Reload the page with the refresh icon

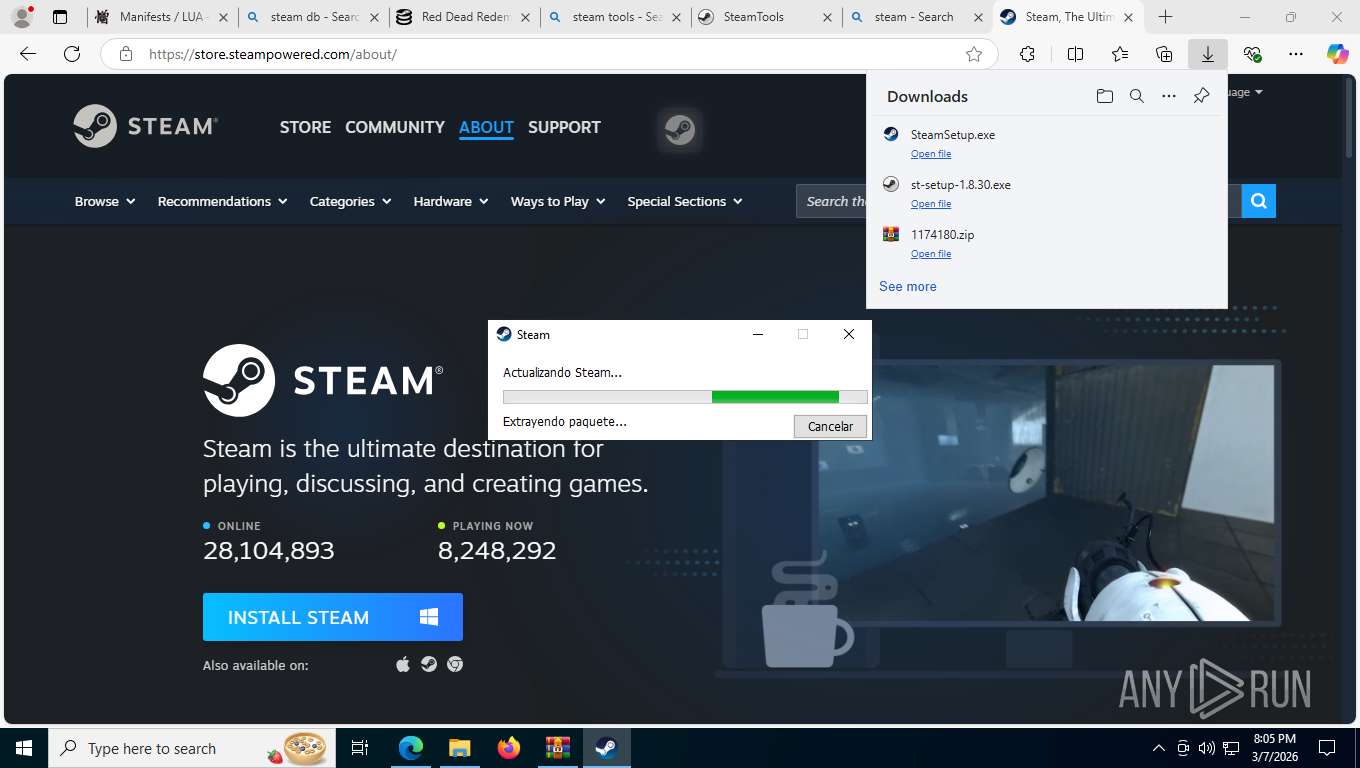pyautogui.click(x=72, y=54)
